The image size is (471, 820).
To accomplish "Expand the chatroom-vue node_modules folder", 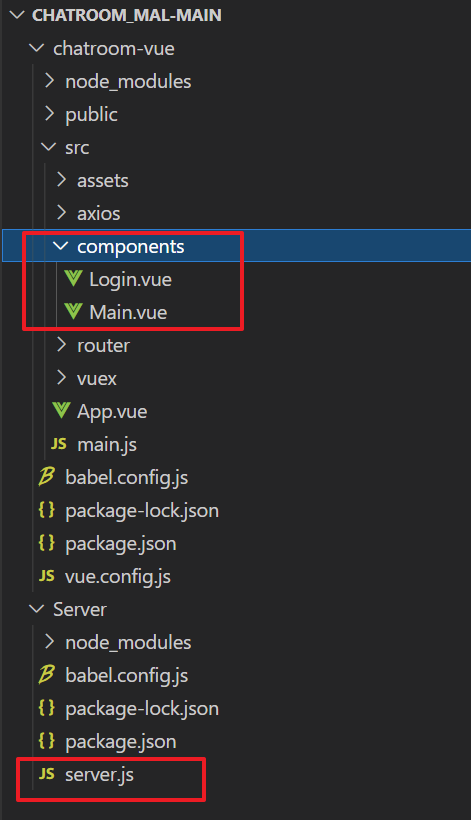I will (50, 81).
